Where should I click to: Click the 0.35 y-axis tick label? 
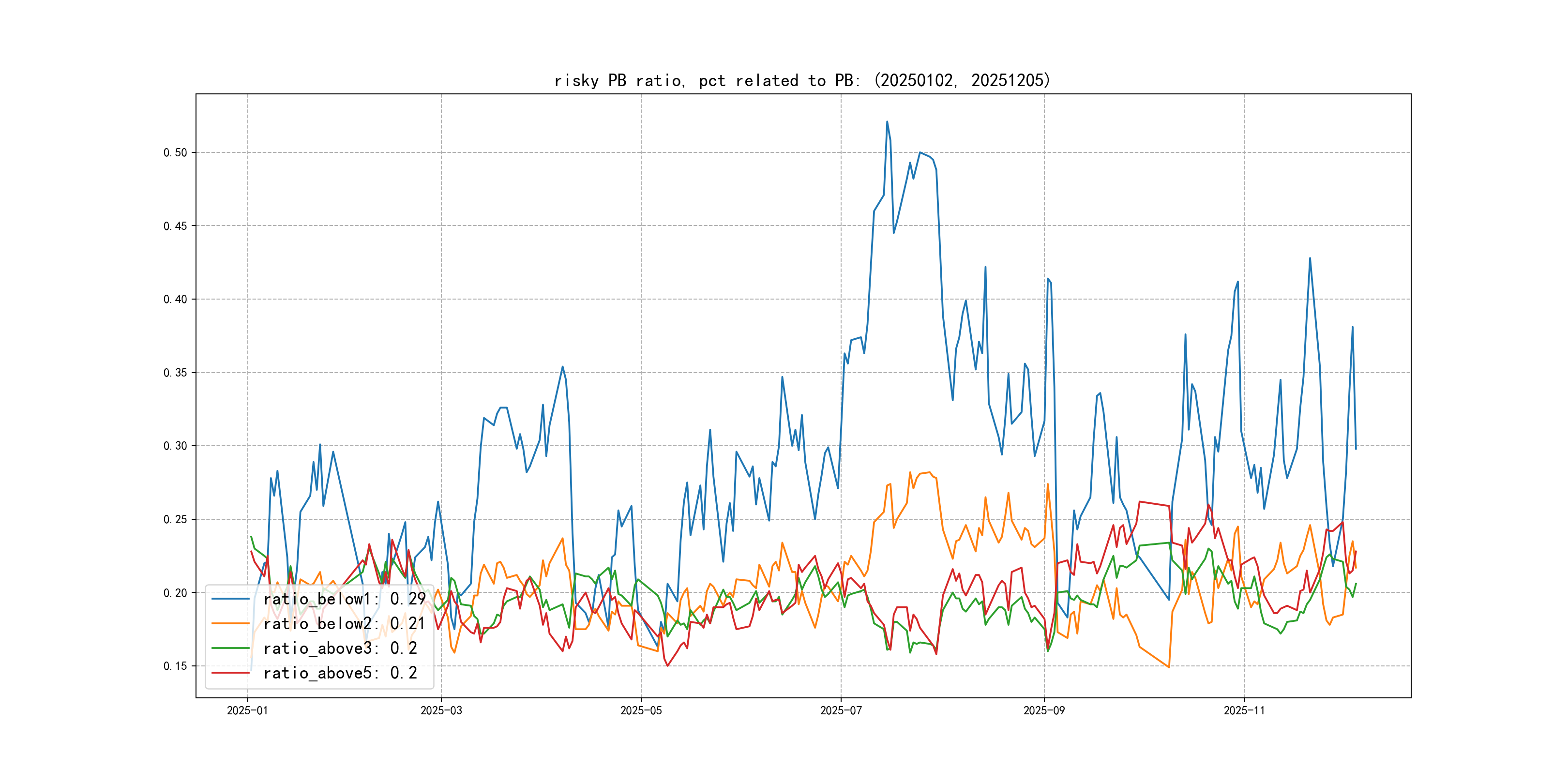click(x=175, y=373)
